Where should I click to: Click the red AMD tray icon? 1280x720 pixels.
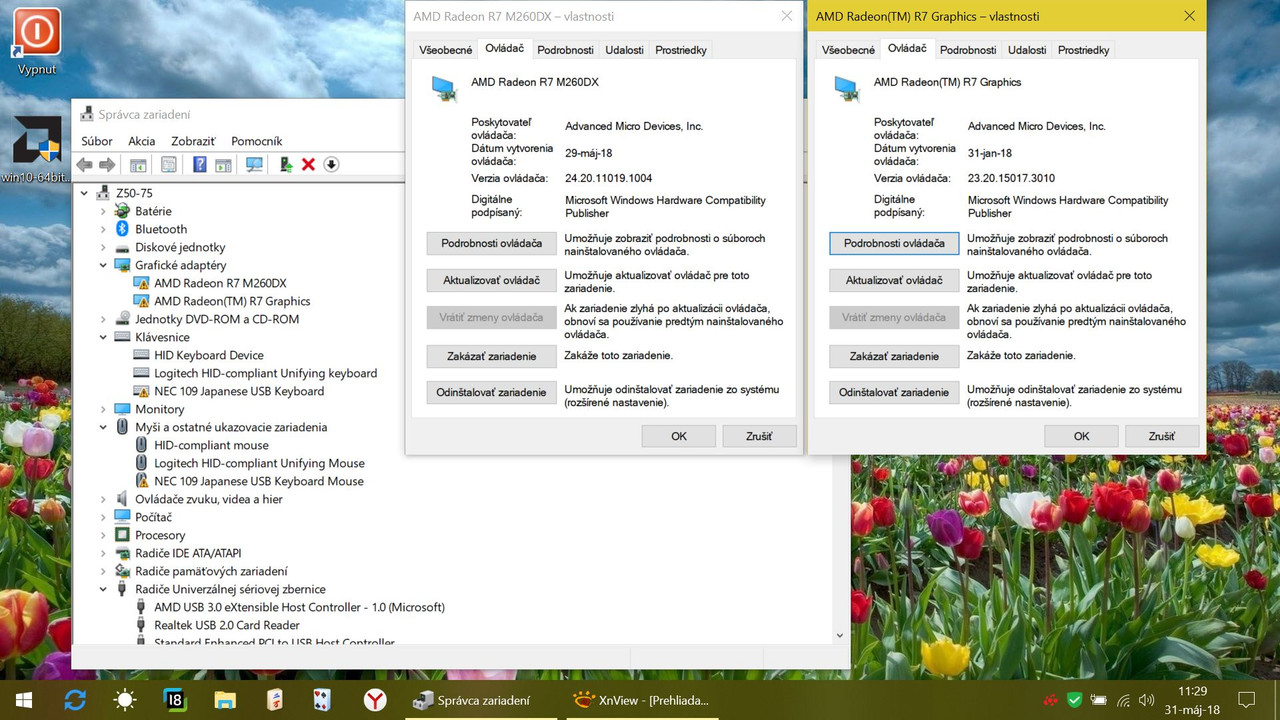(x=1051, y=700)
